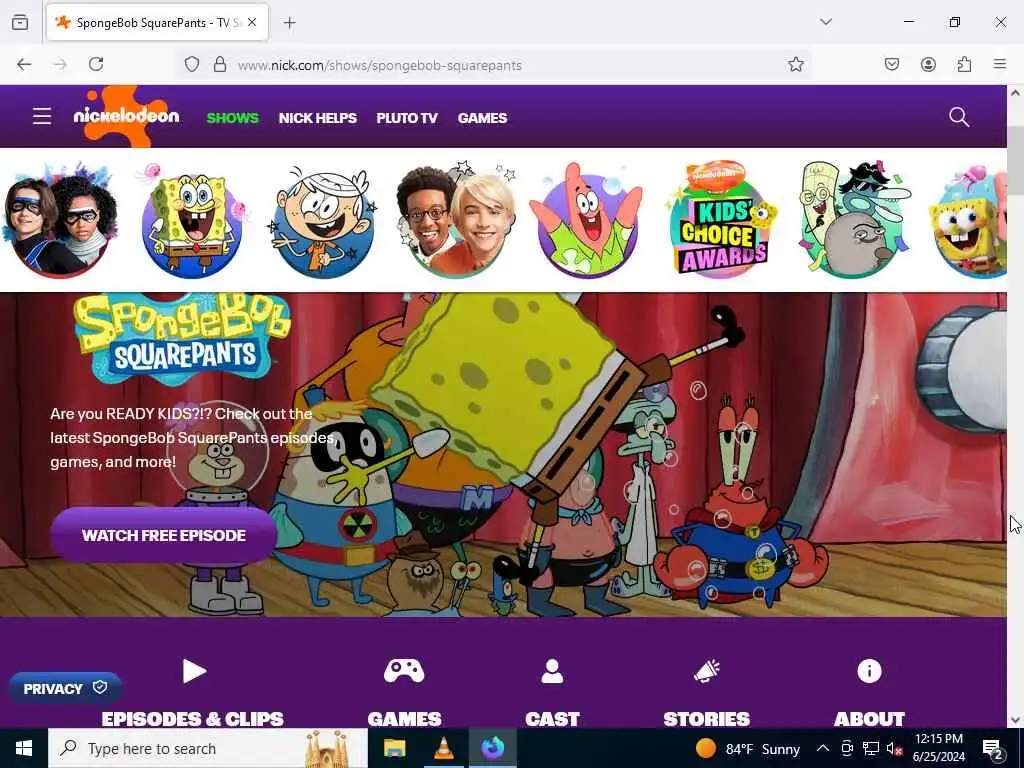Click the Firefox taskbar icon

tap(493, 748)
